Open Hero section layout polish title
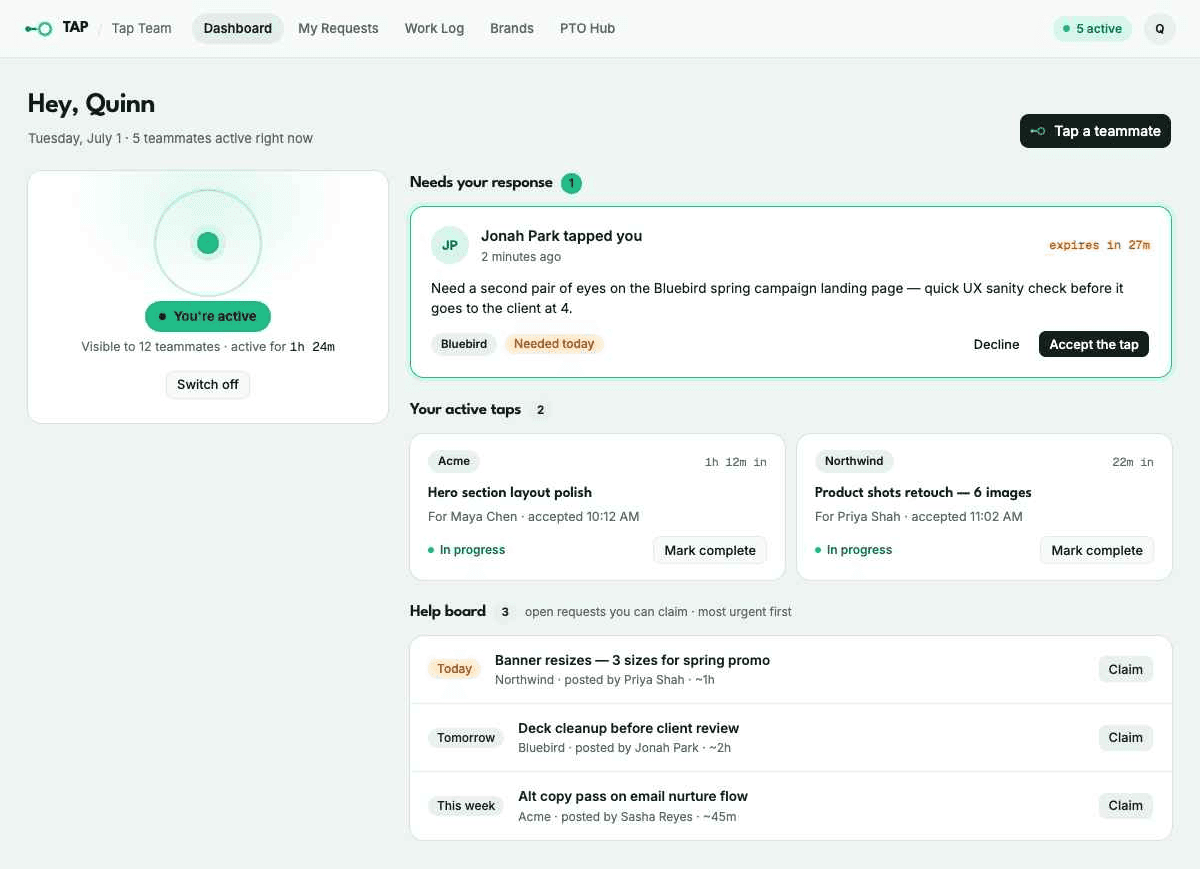This screenshot has height=869, width=1200. [510, 492]
